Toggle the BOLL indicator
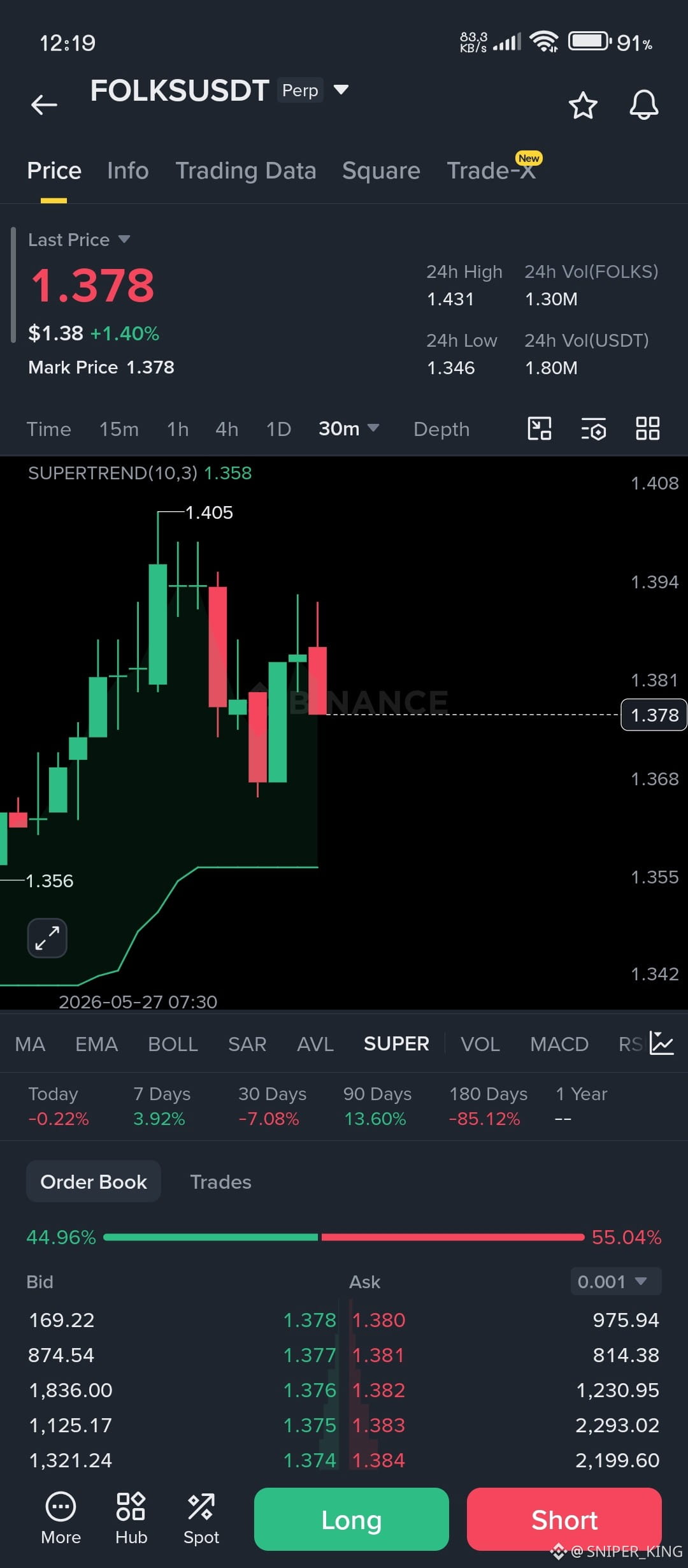The image size is (688, 1568). [173, 1044]
